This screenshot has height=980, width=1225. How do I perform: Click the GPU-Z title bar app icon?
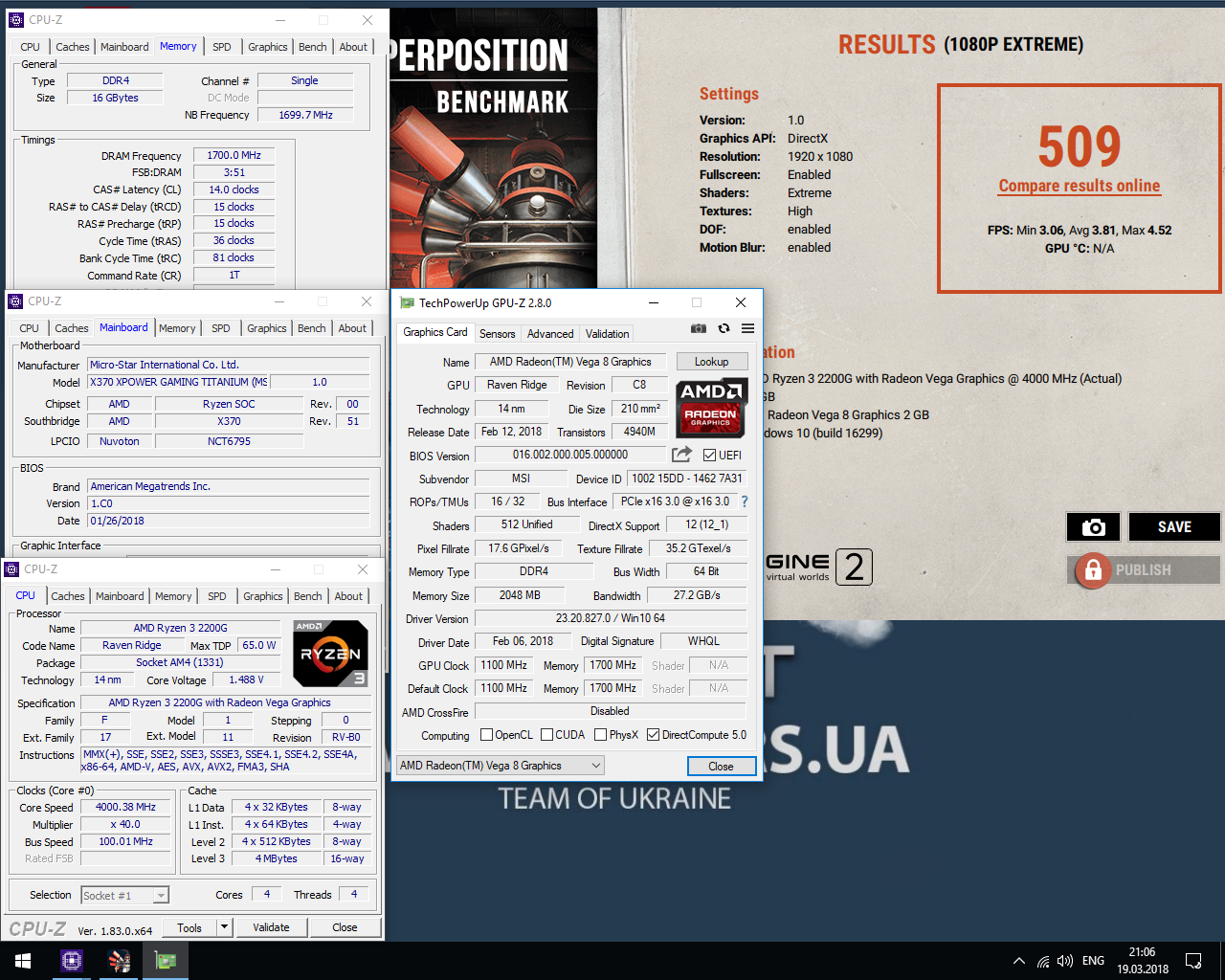pyautogui.click(x=407, y=302)
